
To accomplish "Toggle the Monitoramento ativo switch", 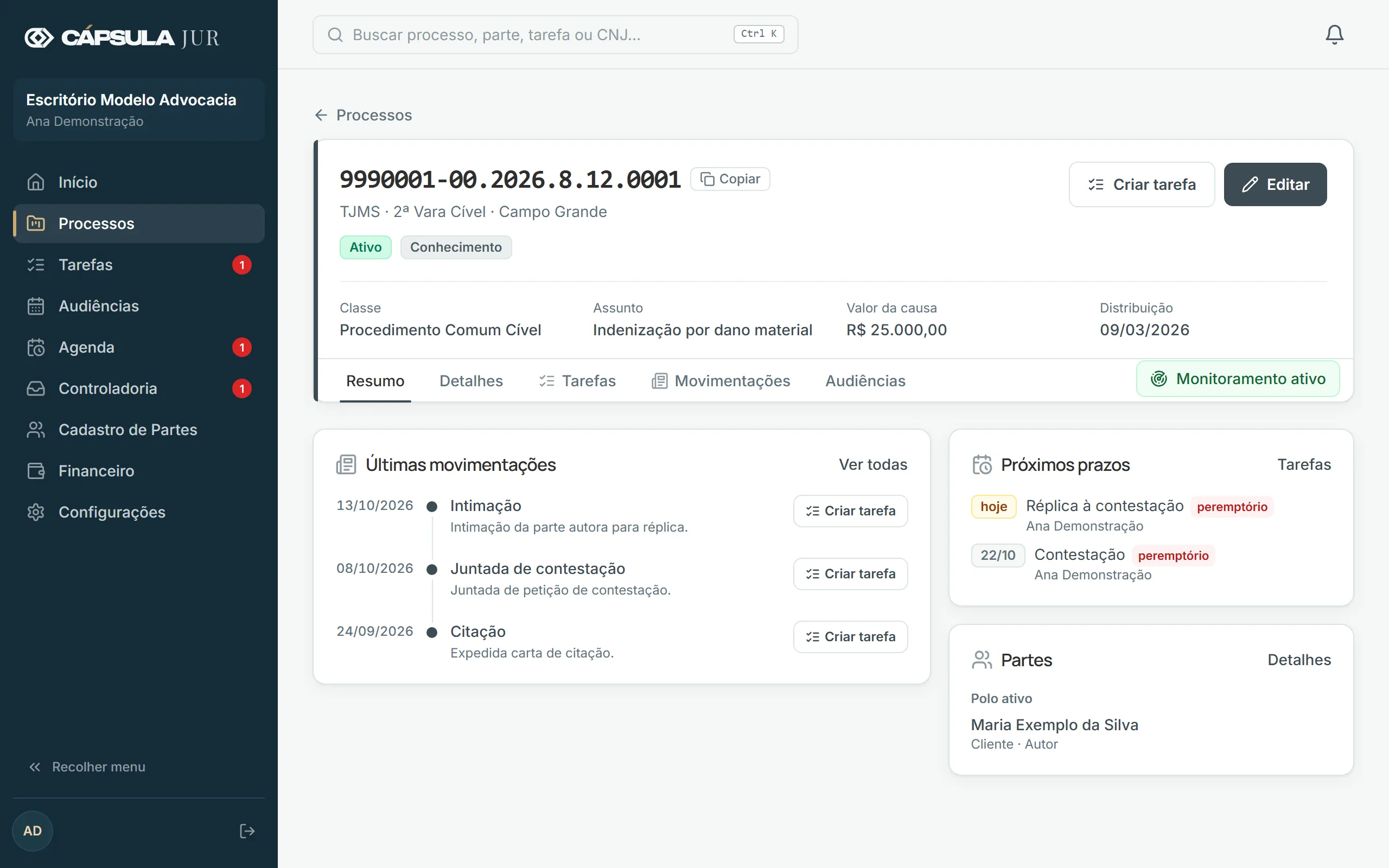I will click(x=1238, y=379).
